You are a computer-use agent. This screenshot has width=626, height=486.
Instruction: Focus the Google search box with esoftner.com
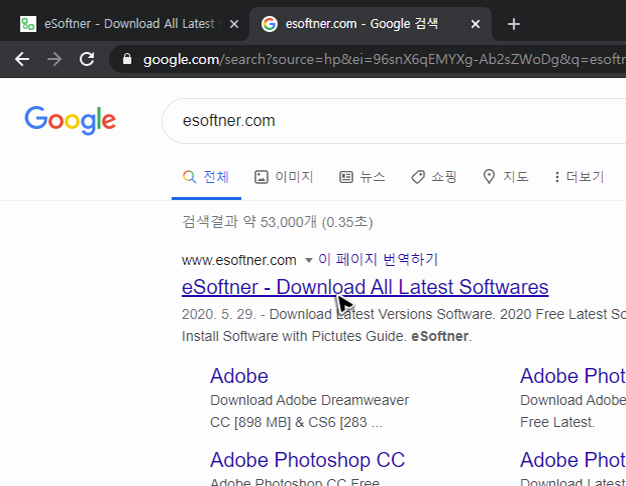click(x=394, y=121)
